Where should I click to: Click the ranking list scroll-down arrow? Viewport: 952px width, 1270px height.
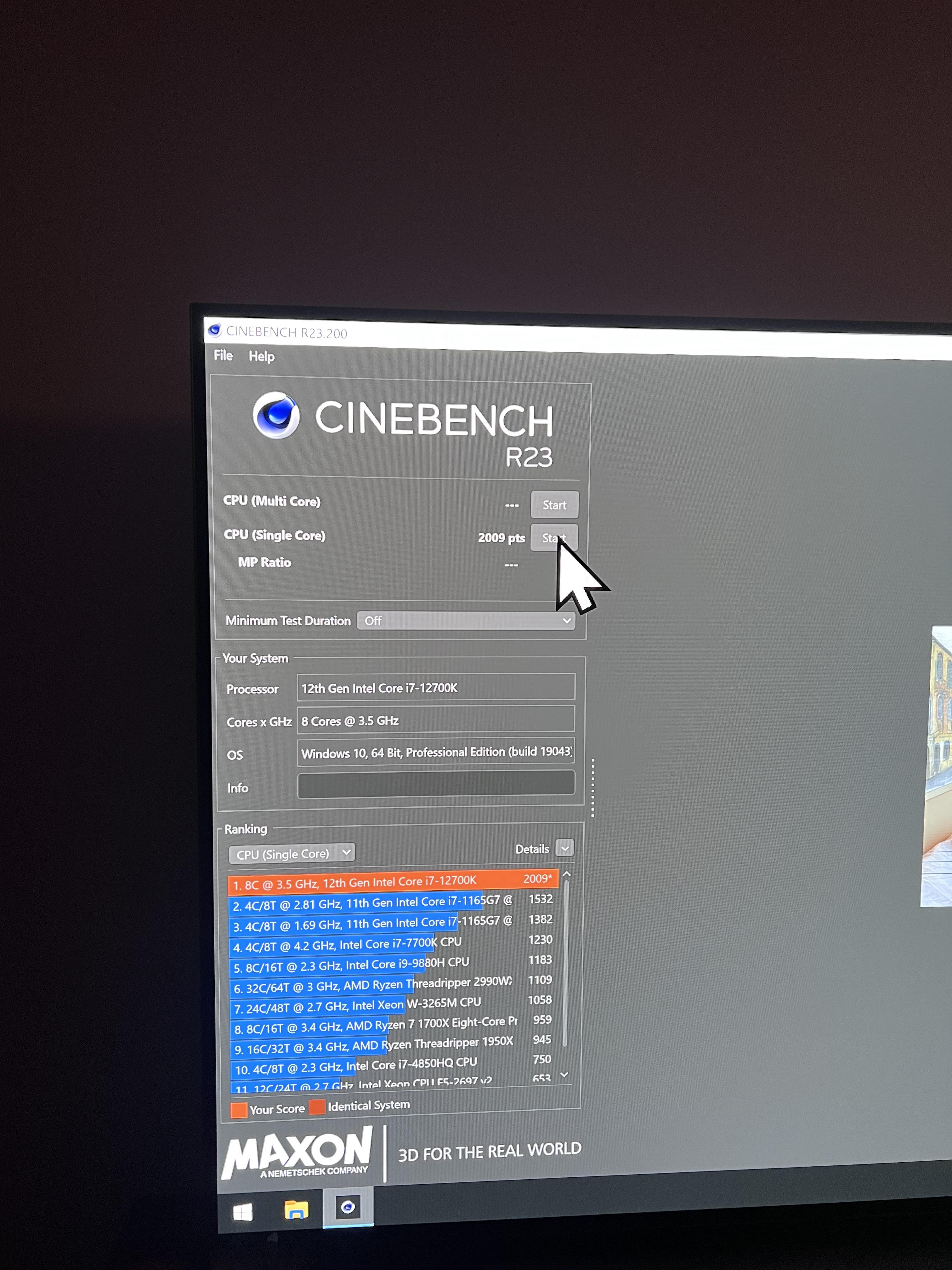click(x=565, y=1074)
